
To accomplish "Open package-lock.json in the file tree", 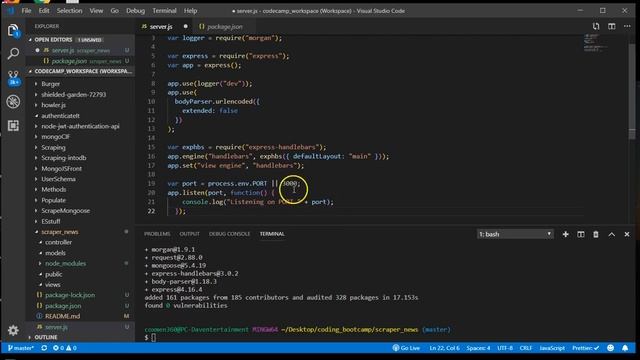I will (70, 295).
